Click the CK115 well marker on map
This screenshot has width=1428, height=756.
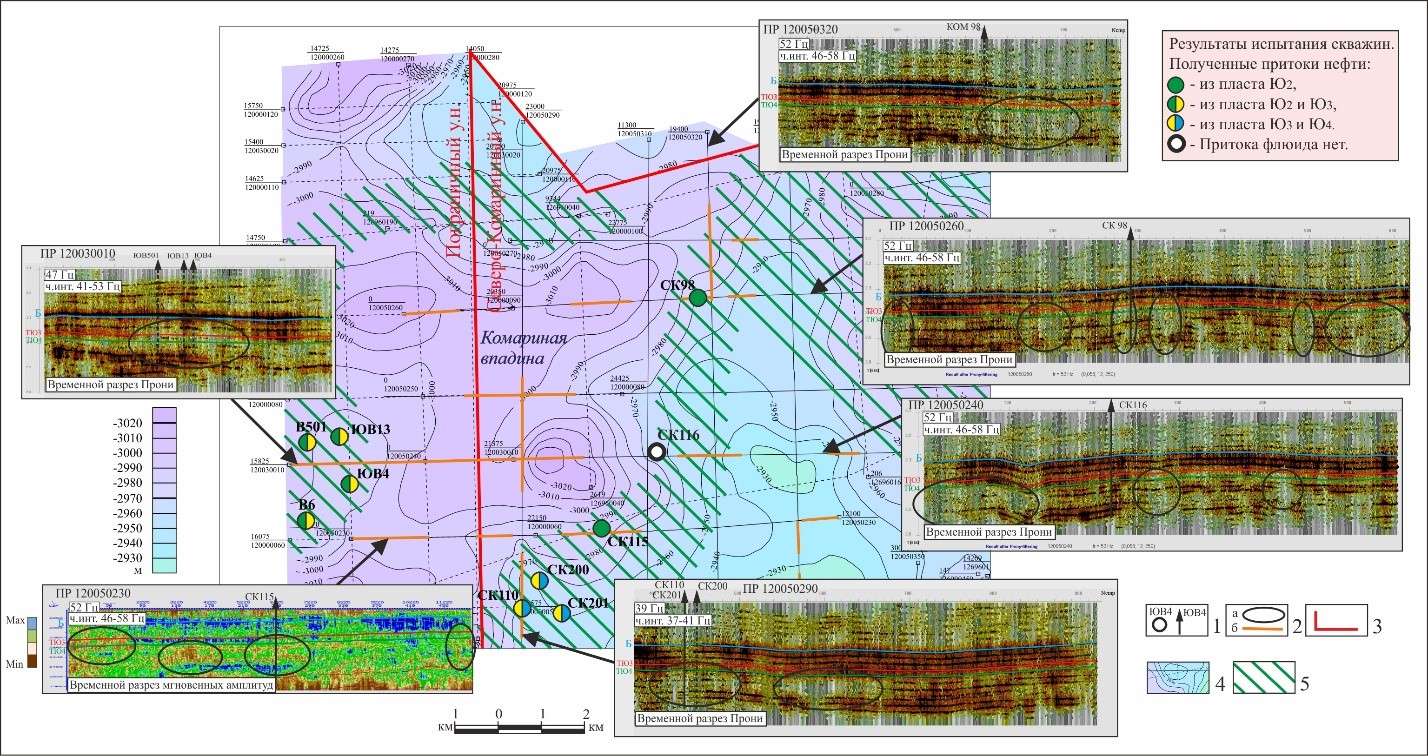(x=601, y=528)
